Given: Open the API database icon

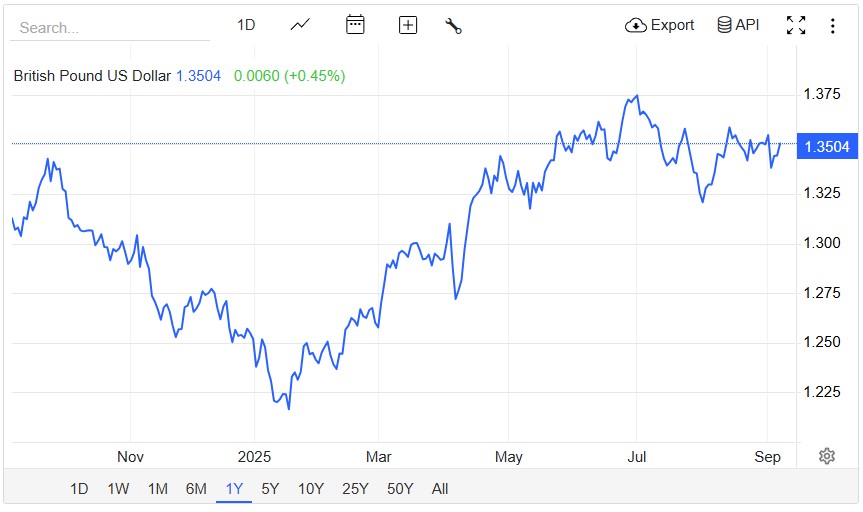Looking at the screenshot, I should 738,25.
